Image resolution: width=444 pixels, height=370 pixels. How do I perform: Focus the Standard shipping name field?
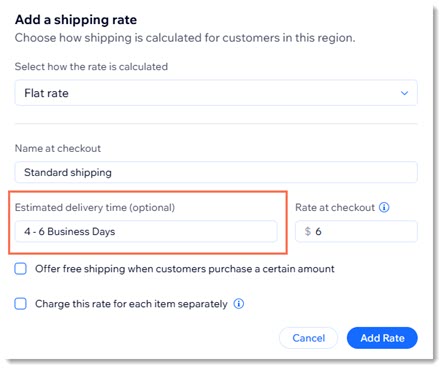tap(216, 172)
